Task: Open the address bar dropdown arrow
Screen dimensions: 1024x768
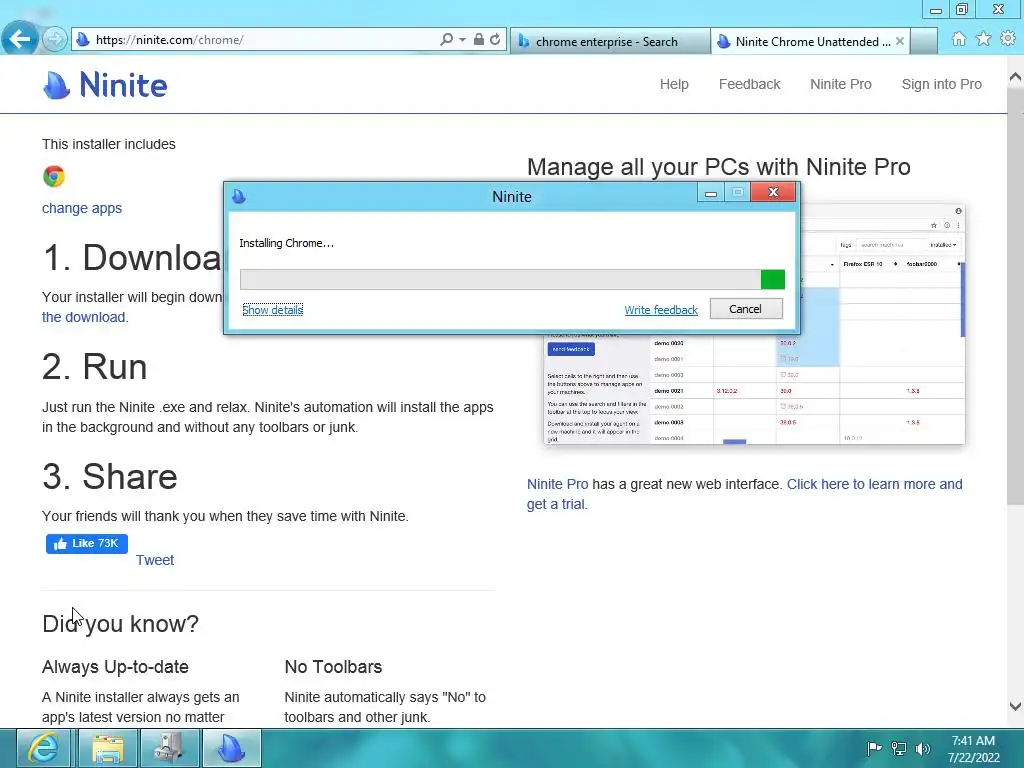Action: tap(462, 40)
